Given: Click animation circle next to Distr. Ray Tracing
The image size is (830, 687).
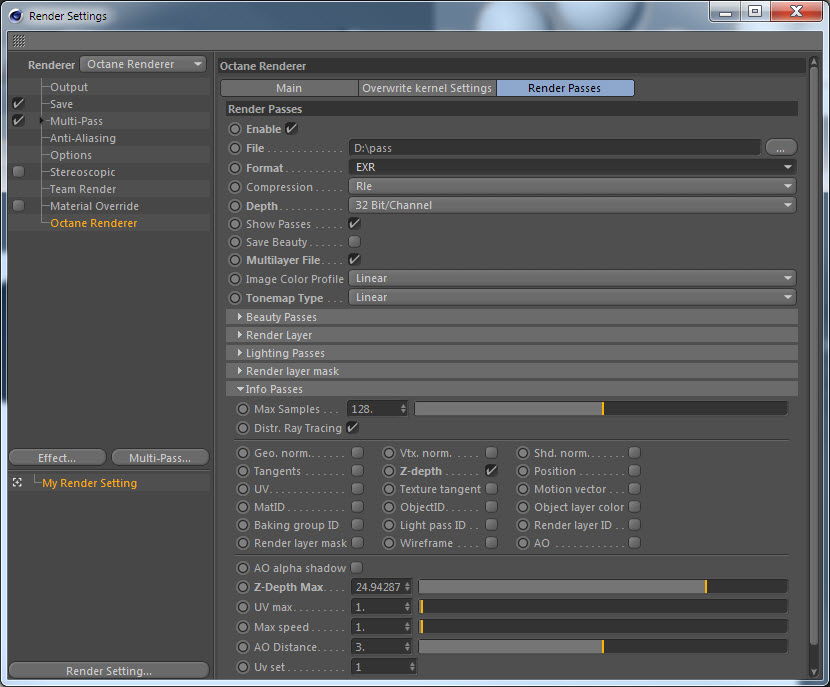Looking at the screenshot, I should tap(243, 428).
